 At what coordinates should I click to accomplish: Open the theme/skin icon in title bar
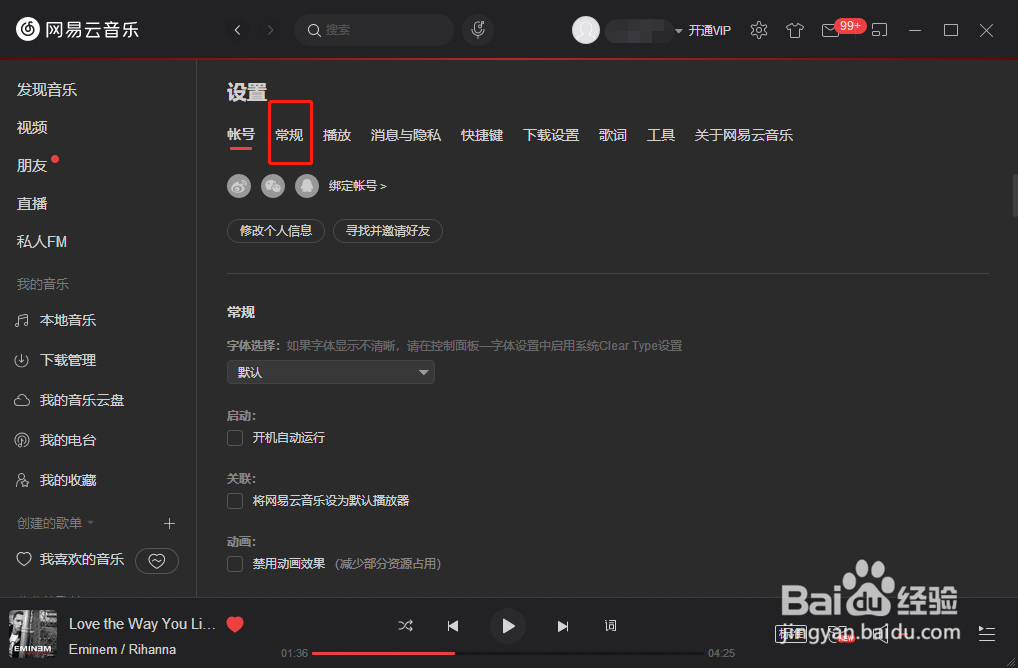[794, 30]
